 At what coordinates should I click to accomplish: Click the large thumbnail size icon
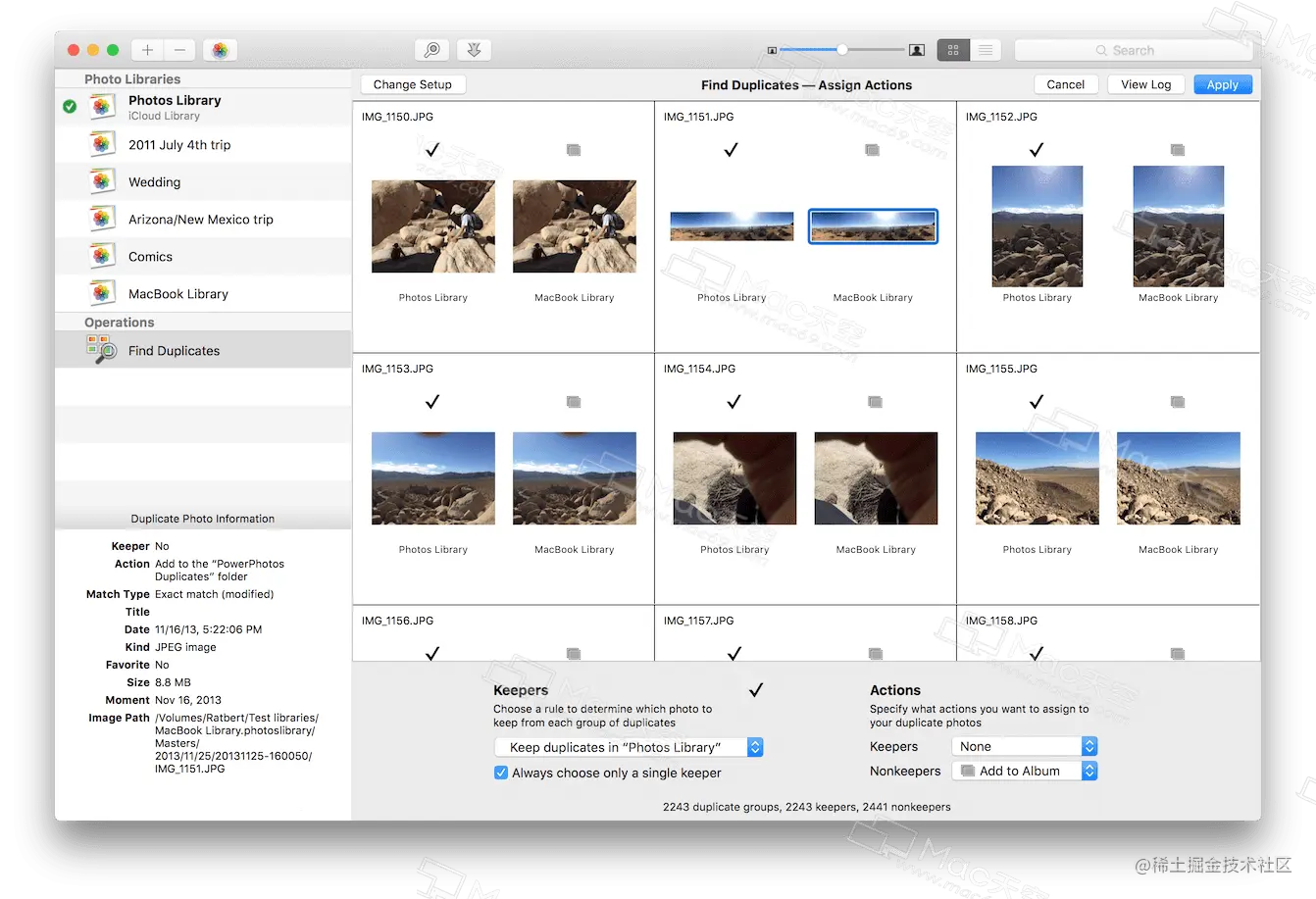[x=917, y=50]
